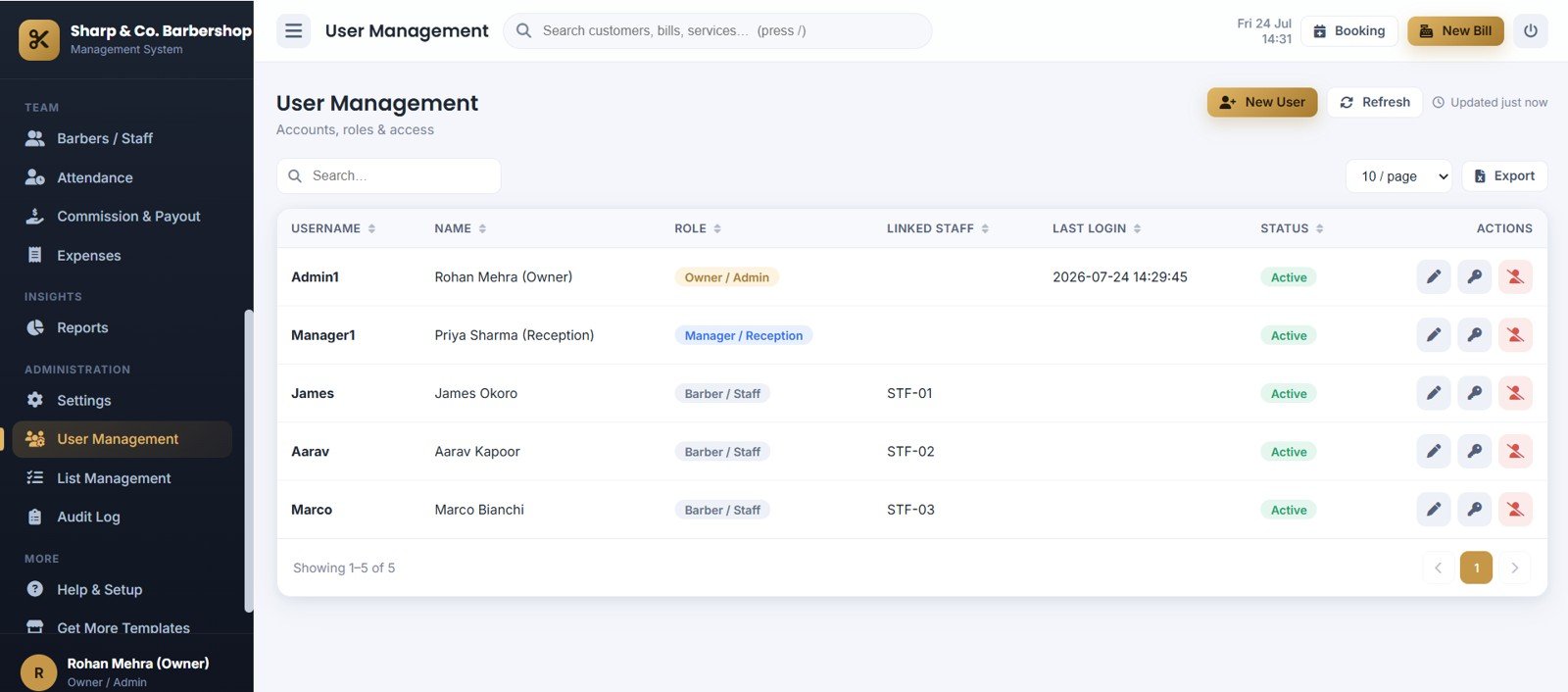This screenshot has height=692, width=1568.
Task: Click the Manager / Reception role badge
Action: [743, 335]
